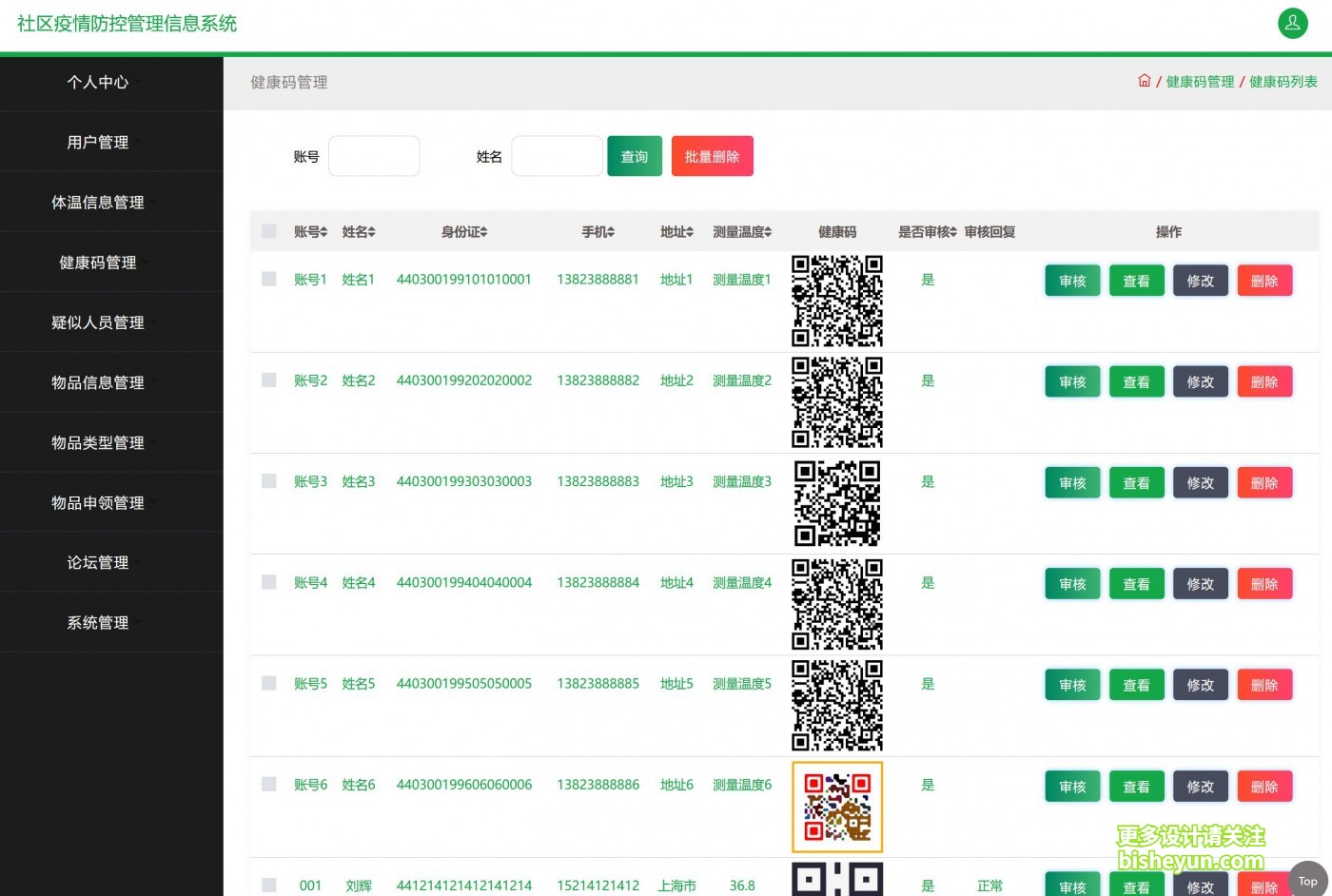Click 审核 button for 账号1
The image size is (1332, 896).
[1072, 281]
